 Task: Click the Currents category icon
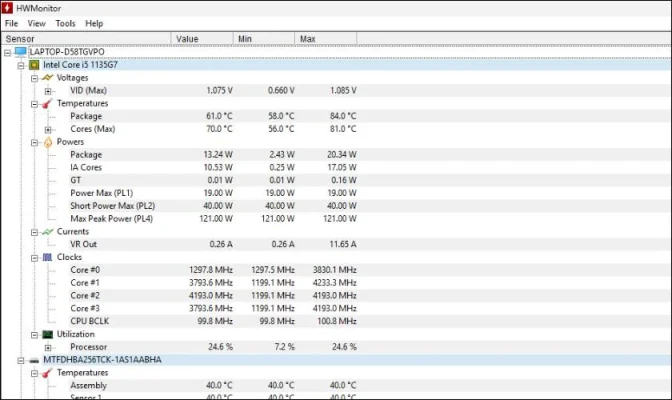click(x=47, y=231)
